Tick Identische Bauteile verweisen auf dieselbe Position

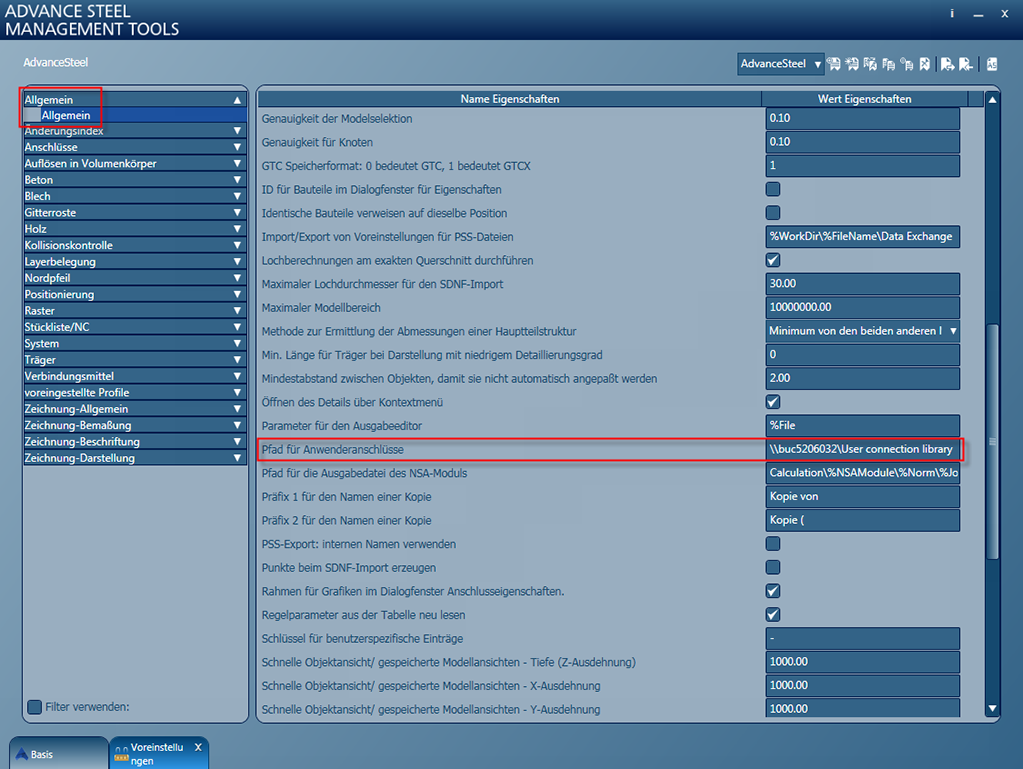[x=773, y=213]
